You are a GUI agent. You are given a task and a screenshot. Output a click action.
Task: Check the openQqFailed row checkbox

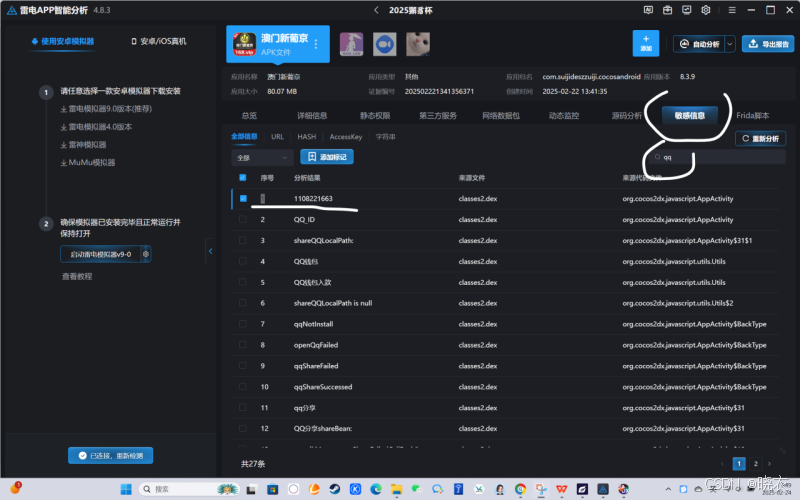point(243,345)
